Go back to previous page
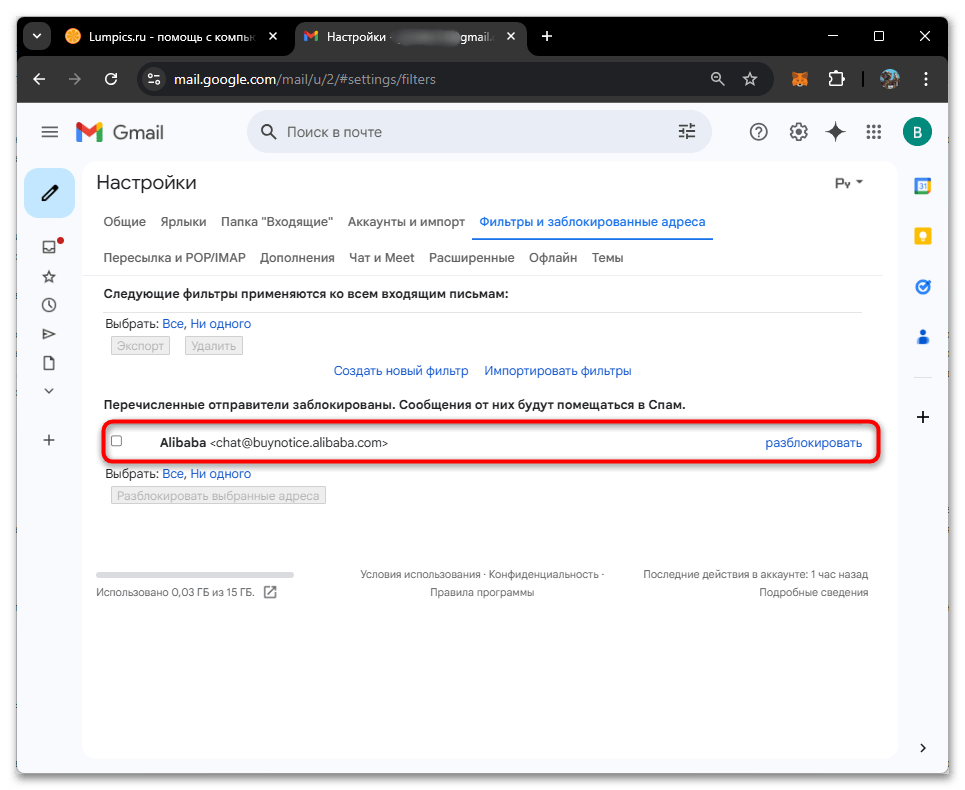The height and width of the screenshot is (790, 965). [x=39, y=79]
